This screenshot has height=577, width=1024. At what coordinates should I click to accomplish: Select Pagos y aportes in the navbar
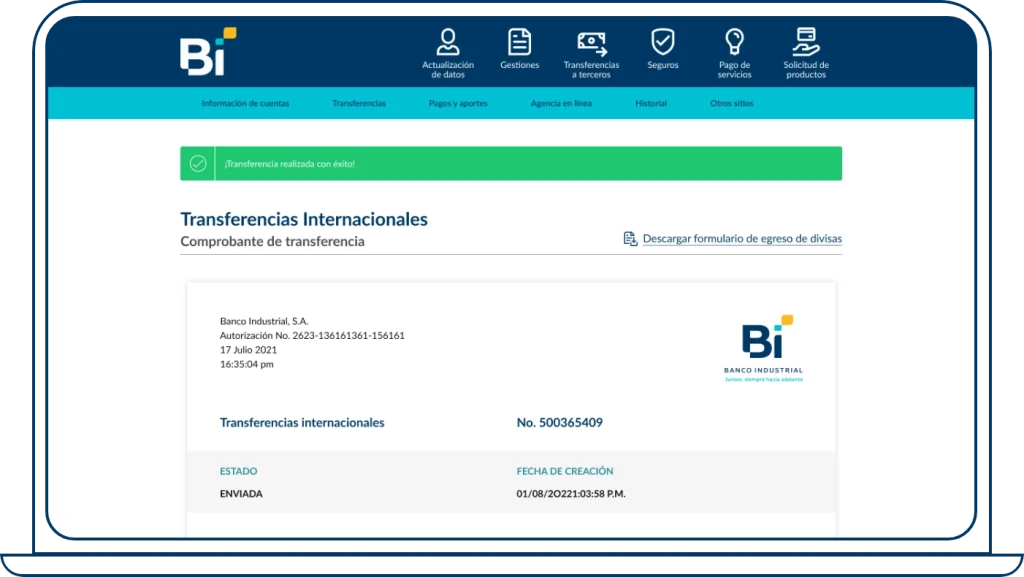coord(460,102)
